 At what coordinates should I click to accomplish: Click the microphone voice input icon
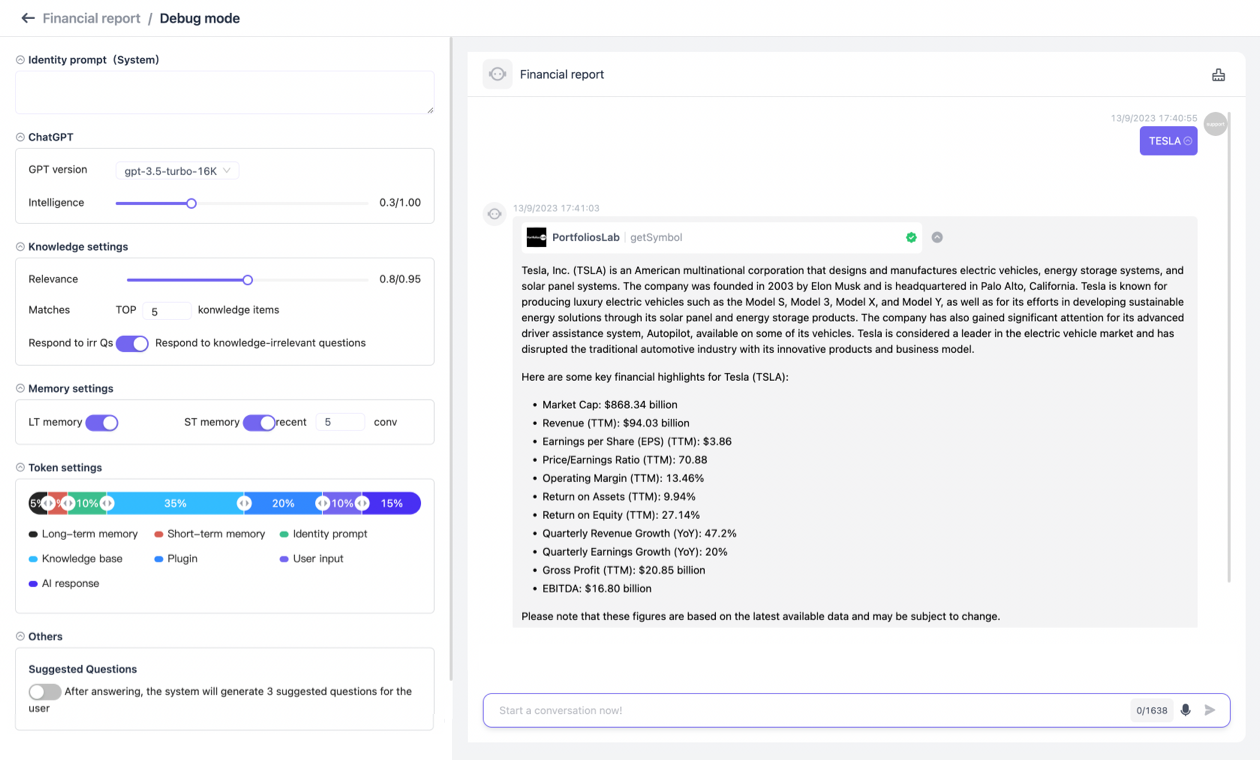1186,711
